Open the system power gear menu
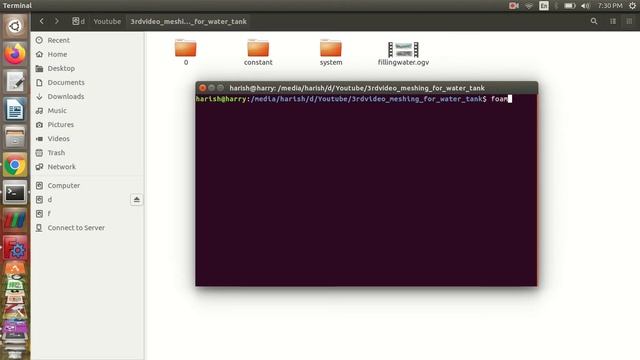This screenshot has height=360, width=640. pyautogui.click(x=632, y=6)
